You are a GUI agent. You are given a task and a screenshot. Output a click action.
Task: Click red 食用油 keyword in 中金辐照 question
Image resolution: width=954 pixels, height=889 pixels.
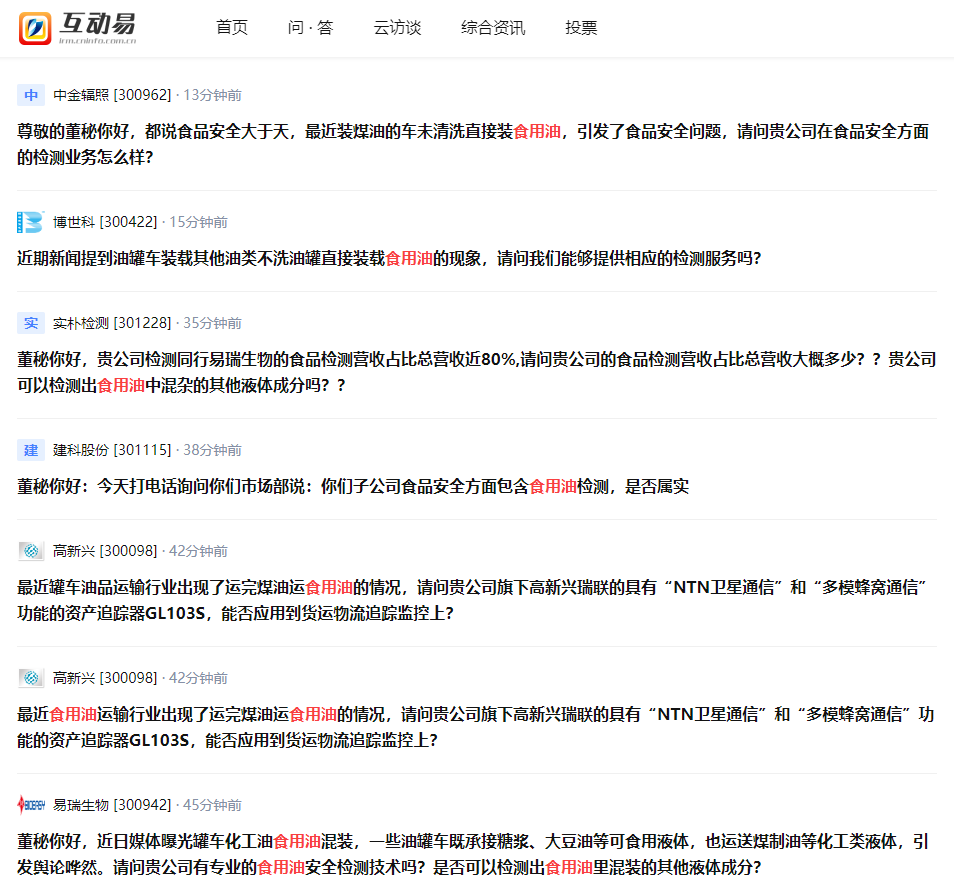coord(537,131)
